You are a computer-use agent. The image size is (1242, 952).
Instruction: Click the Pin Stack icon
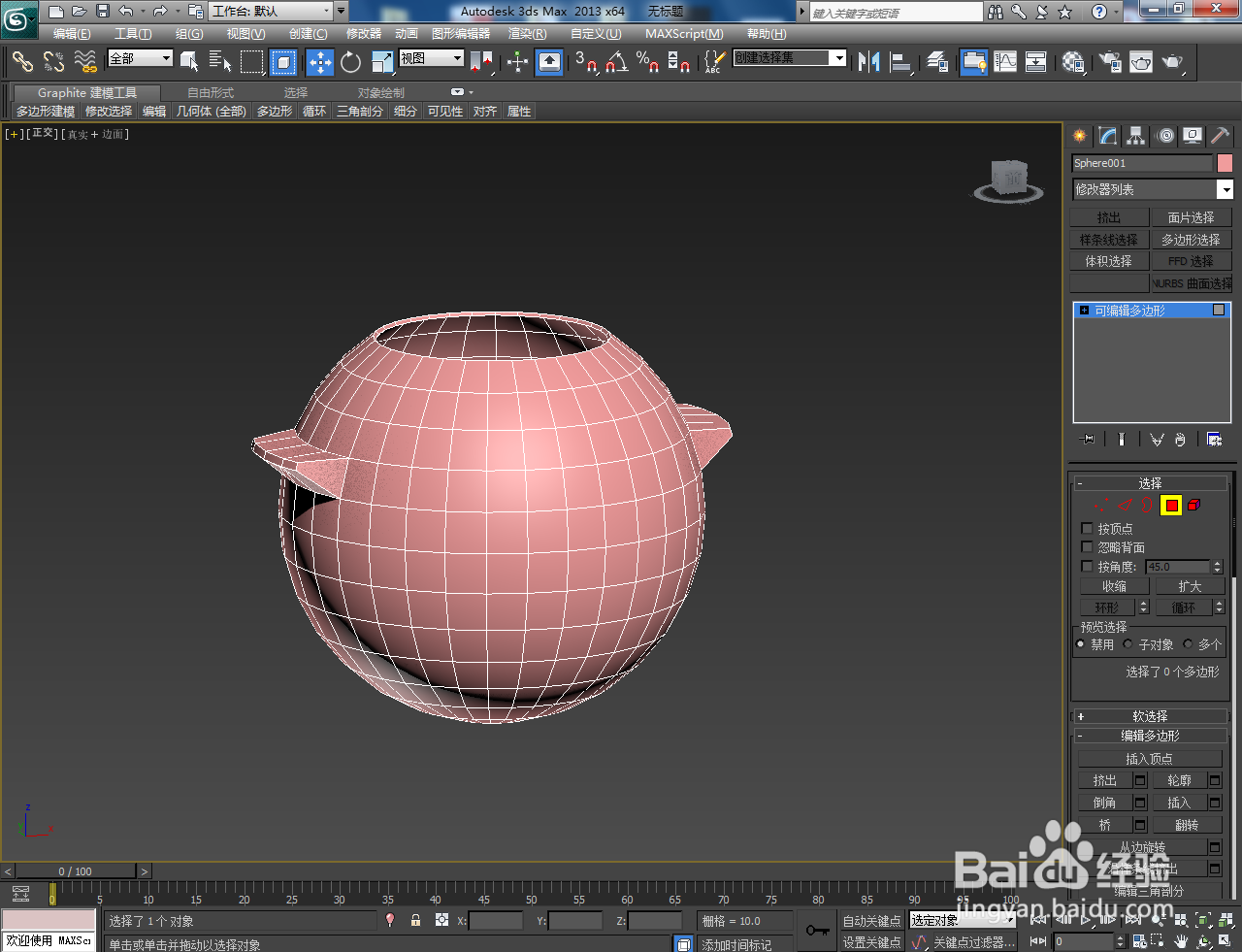[1088, 440]
